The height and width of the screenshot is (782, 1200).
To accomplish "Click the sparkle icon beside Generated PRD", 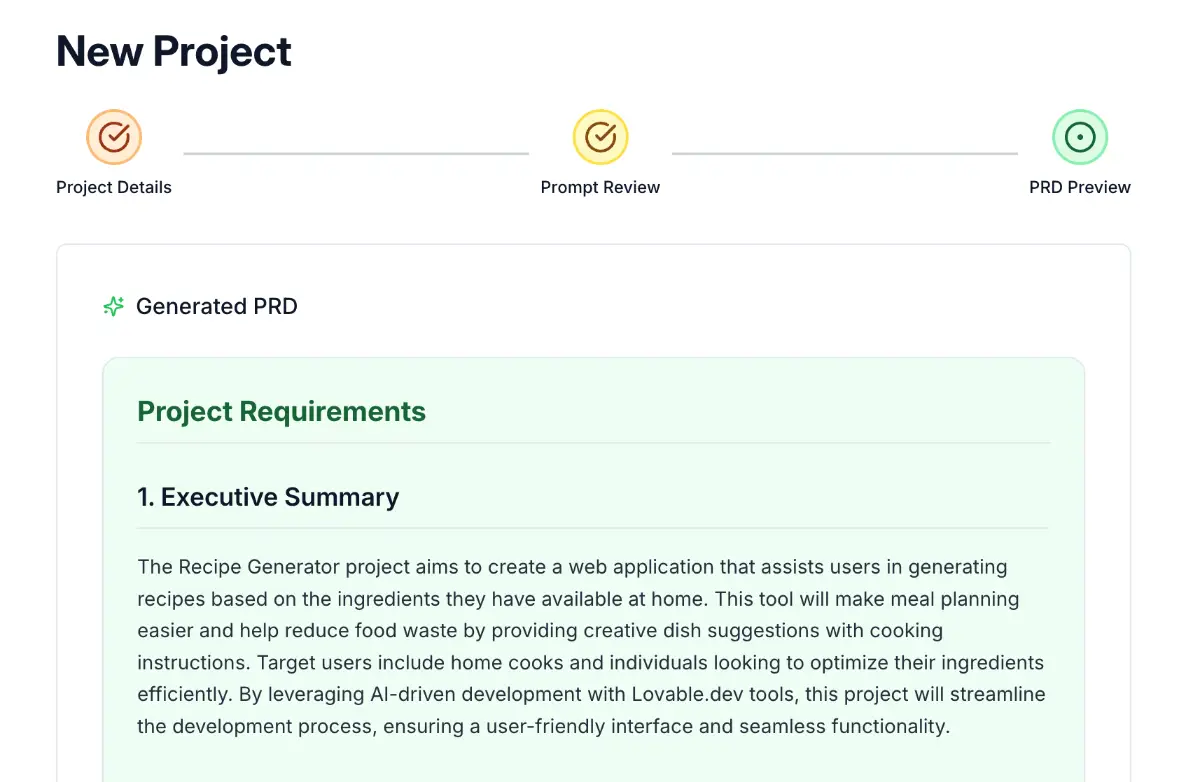I will pyautogui.click(x=114, y=307).
